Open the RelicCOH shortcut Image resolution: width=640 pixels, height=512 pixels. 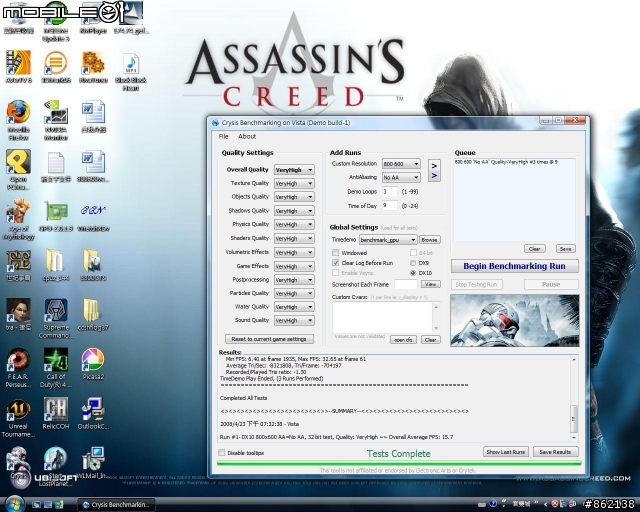coord(56,413)
